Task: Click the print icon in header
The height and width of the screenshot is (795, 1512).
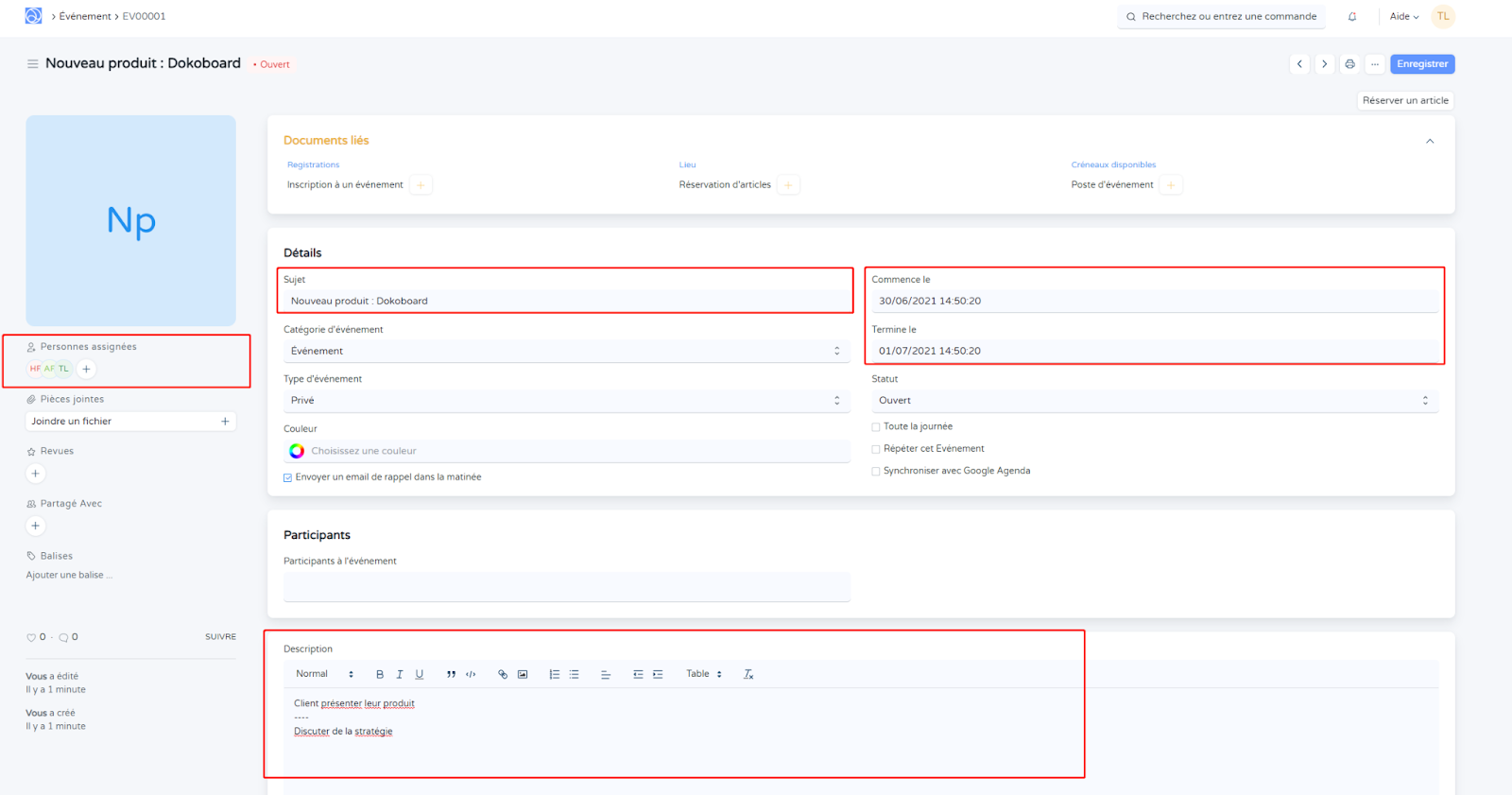Action: click(x=1349, y=64)
